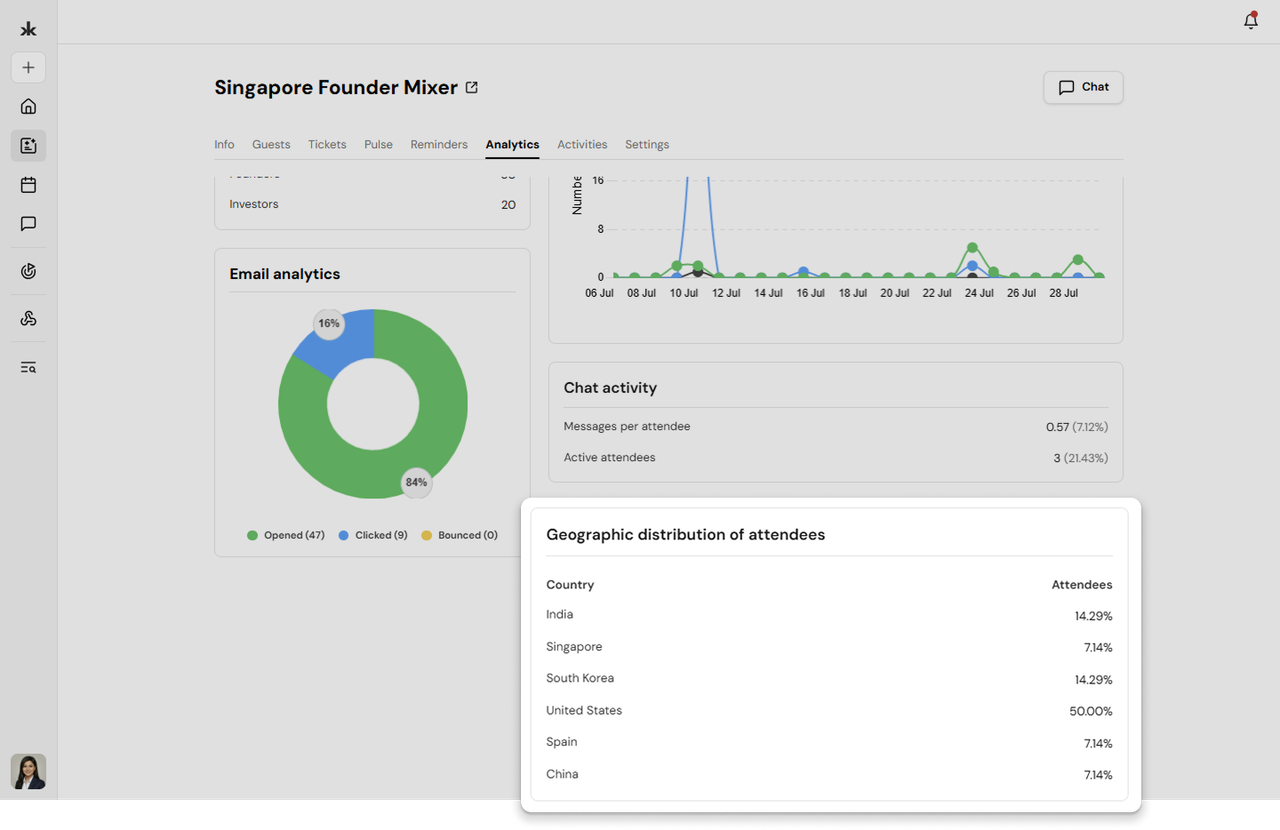Click the Attendees column header

click(x=1082, y=585)
